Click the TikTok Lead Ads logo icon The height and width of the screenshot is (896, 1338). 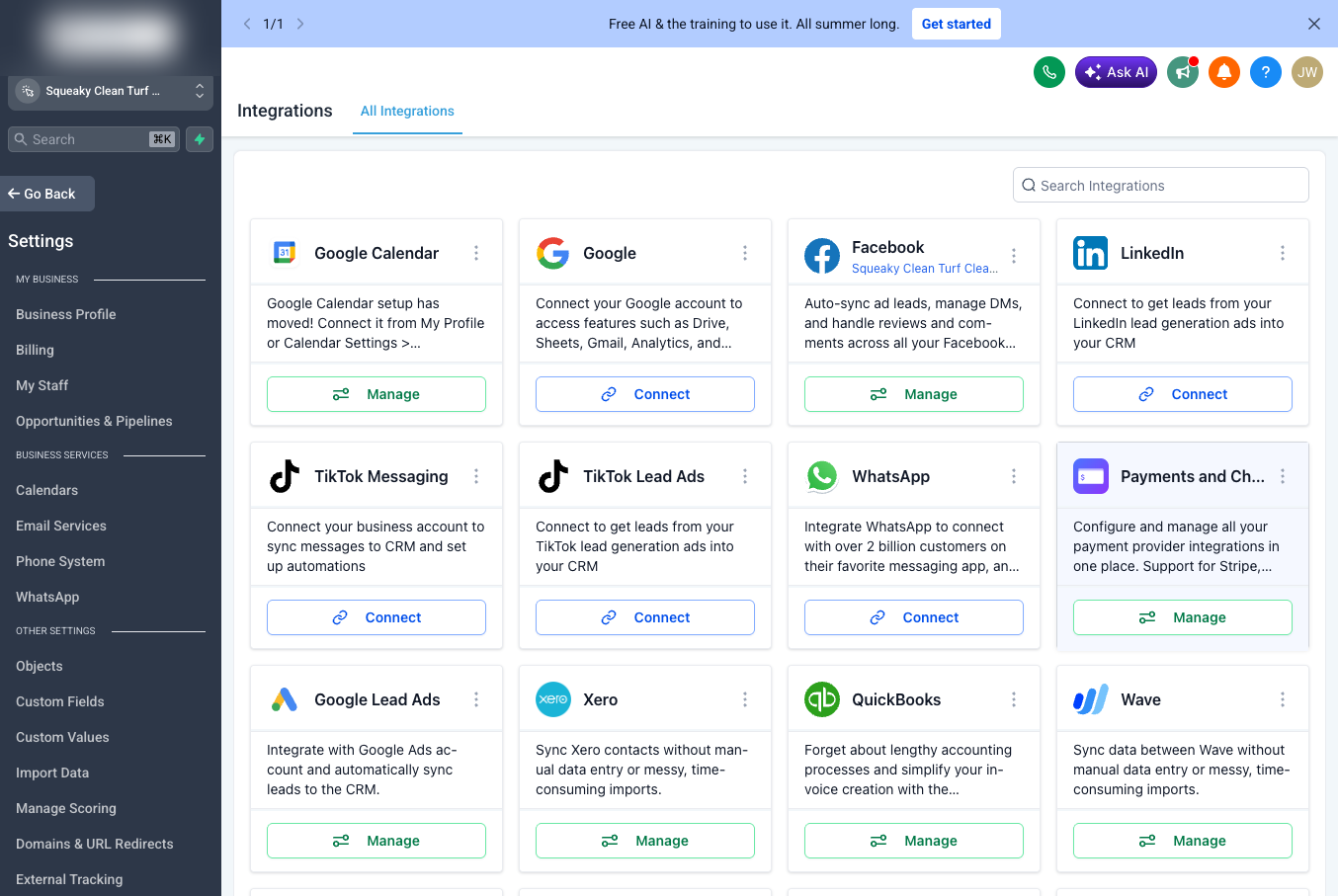[x=553, y=476]
